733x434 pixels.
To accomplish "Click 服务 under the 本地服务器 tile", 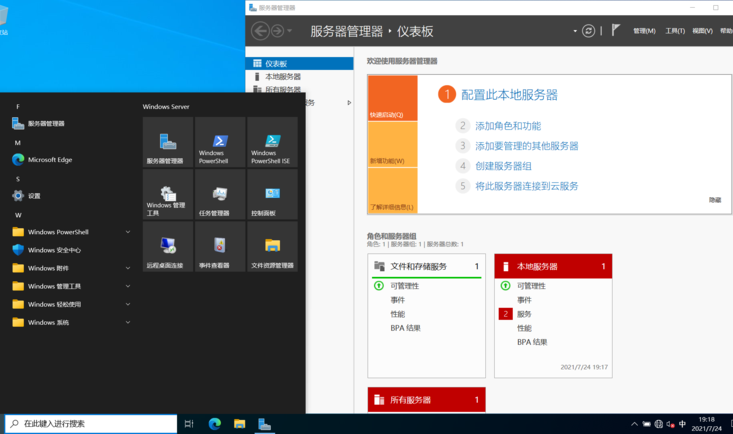I will pyautogui.click(x=524, y=314).
